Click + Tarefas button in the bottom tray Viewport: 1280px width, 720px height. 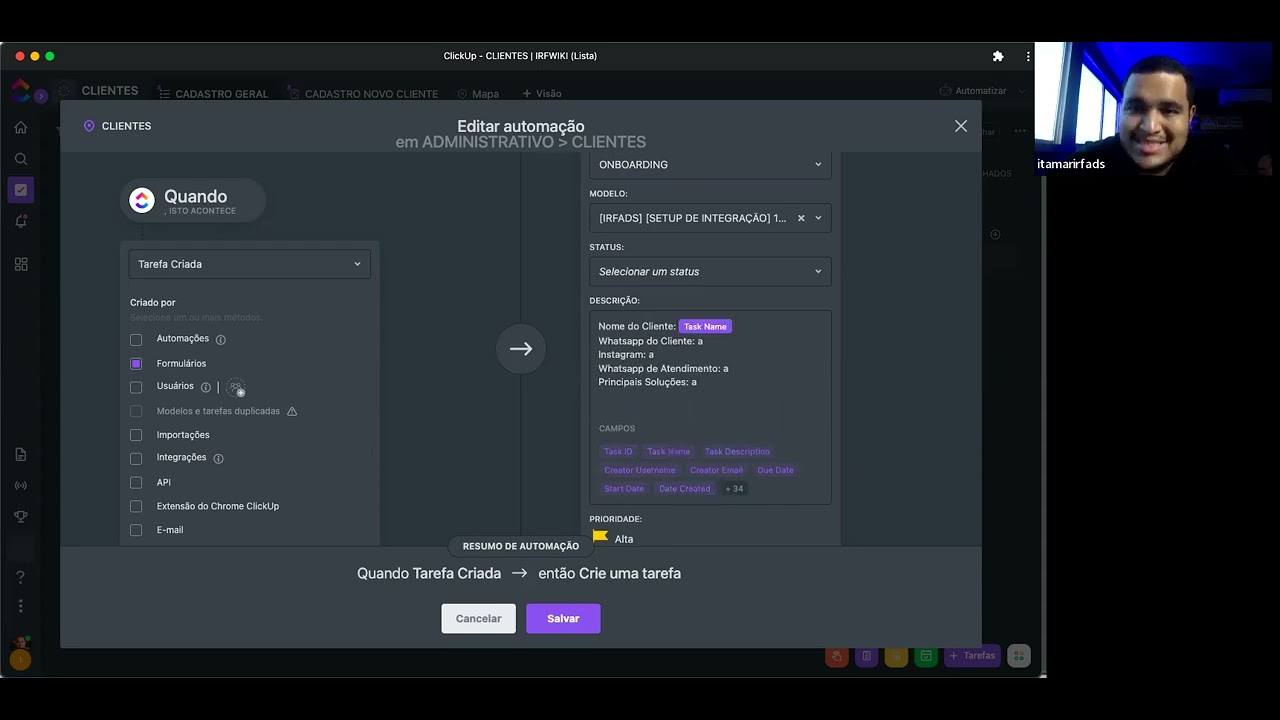pyautogui.click(x=972, y=656)
